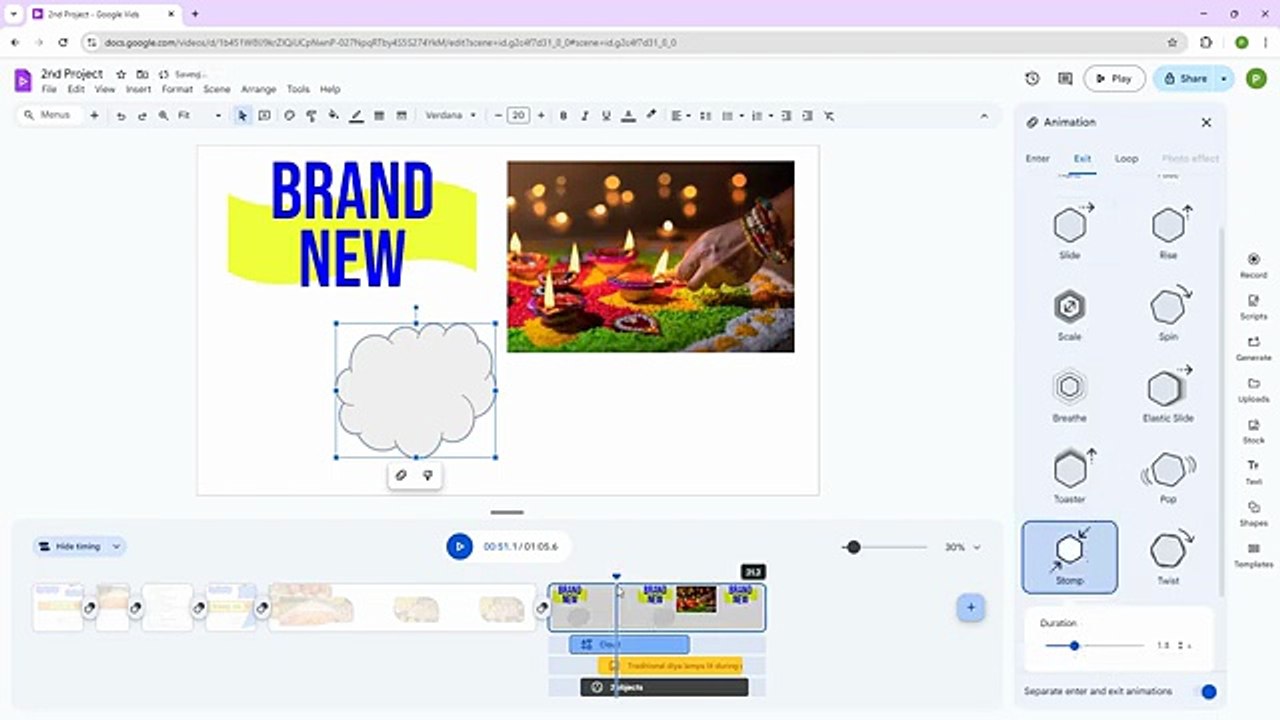Collapse the toolbar with chevron

point(984,116)
